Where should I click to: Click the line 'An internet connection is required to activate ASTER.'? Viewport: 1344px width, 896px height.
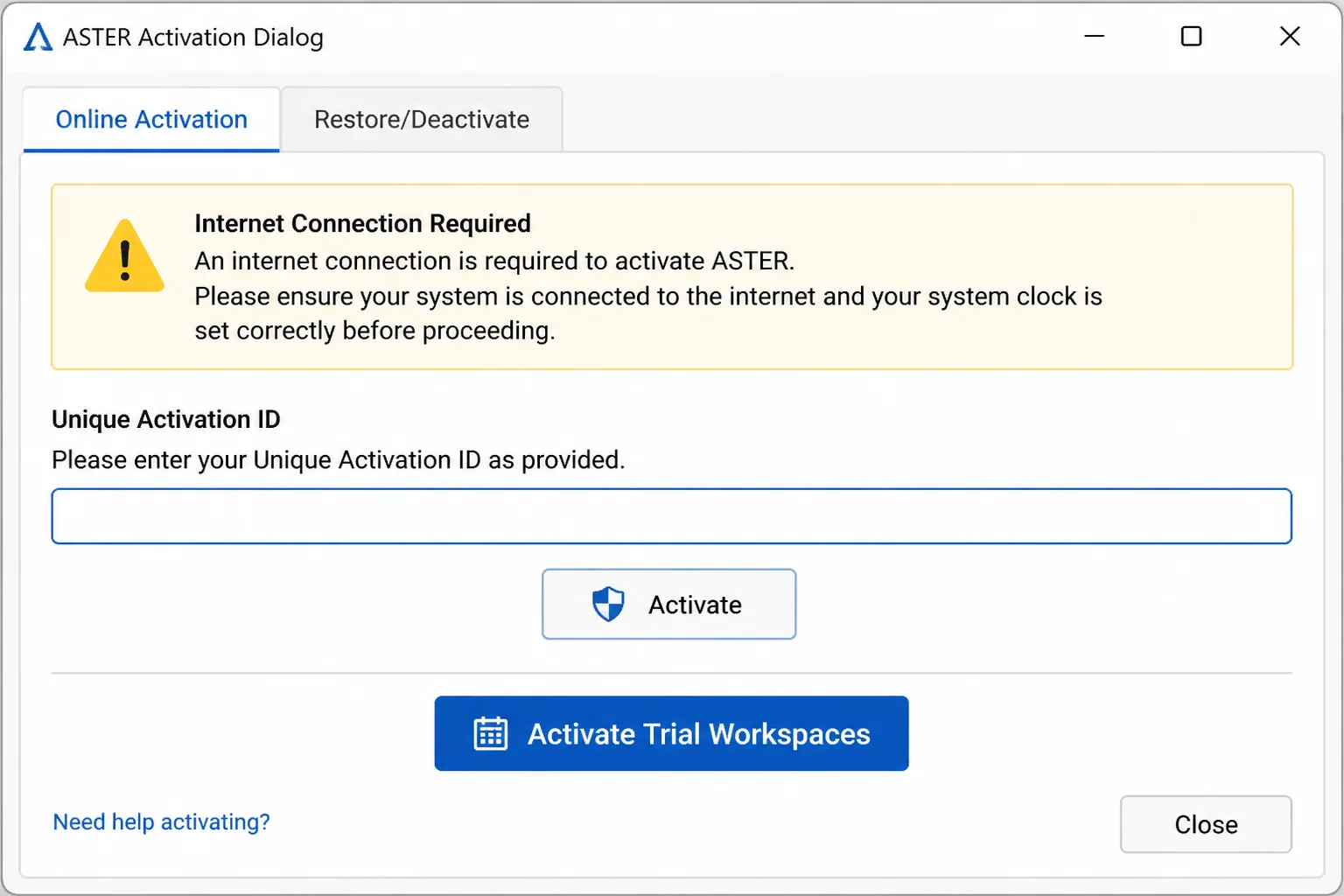pos(494,261)
